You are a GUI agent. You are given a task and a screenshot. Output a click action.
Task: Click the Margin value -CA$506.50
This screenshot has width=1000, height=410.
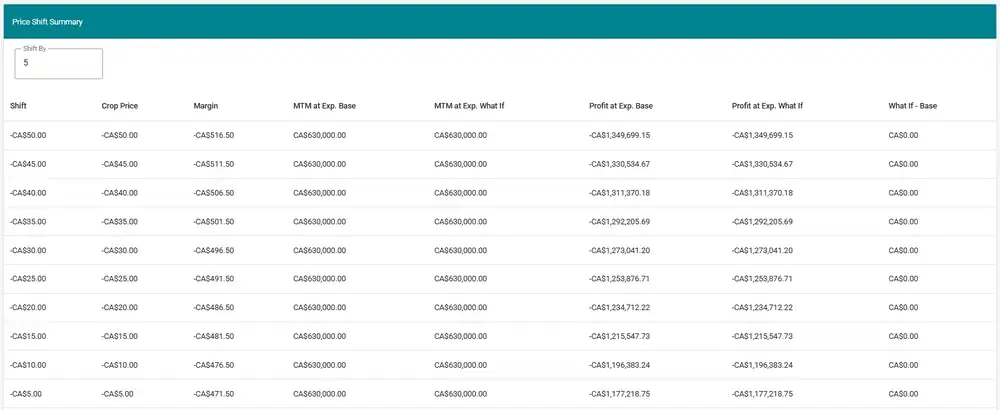[x=214, y=193]
